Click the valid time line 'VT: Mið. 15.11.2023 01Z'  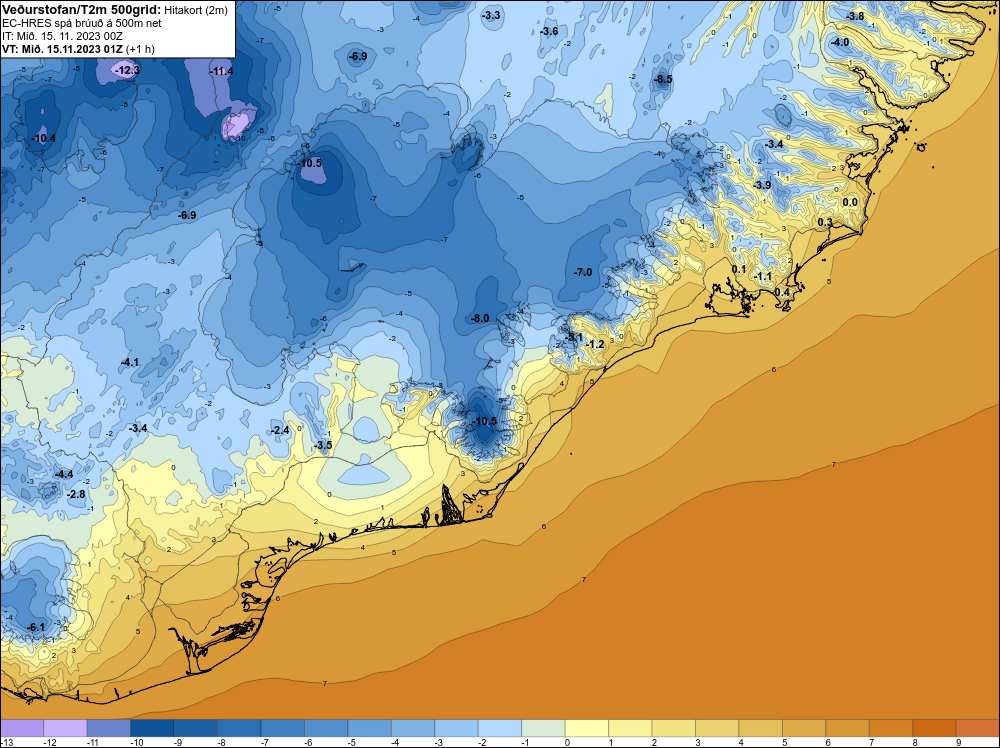click(x=62, y=49)
